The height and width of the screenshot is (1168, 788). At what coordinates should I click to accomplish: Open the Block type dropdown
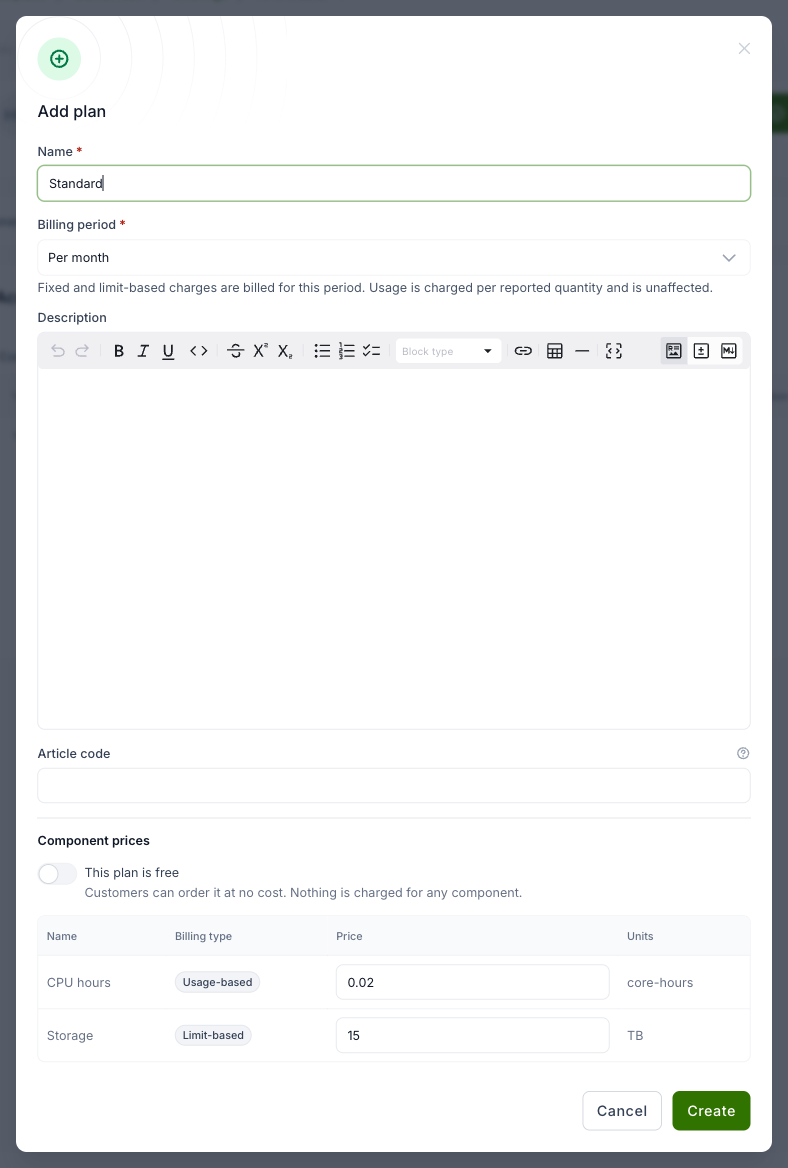point(448,351)
